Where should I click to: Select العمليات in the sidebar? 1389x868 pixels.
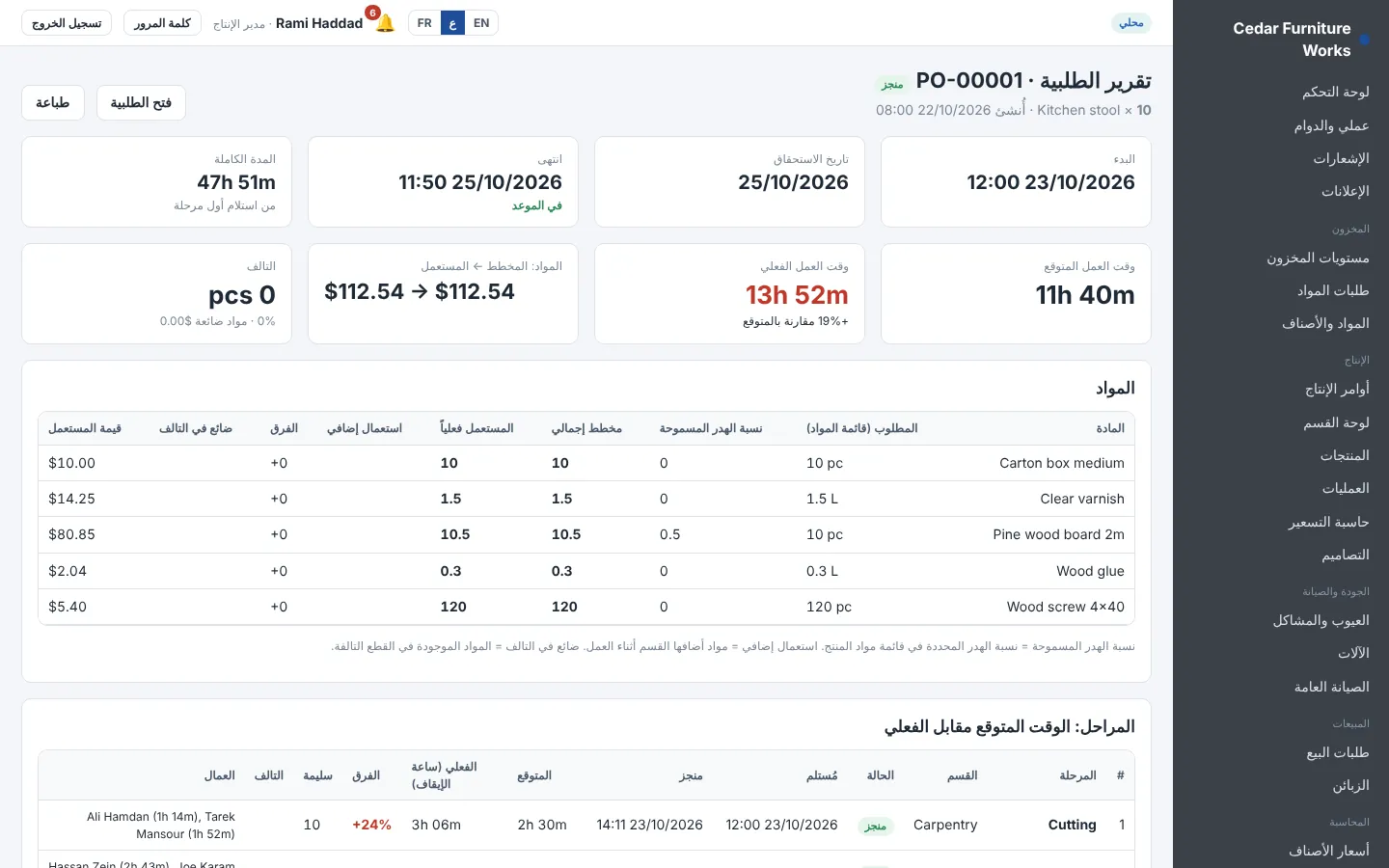1346,488
